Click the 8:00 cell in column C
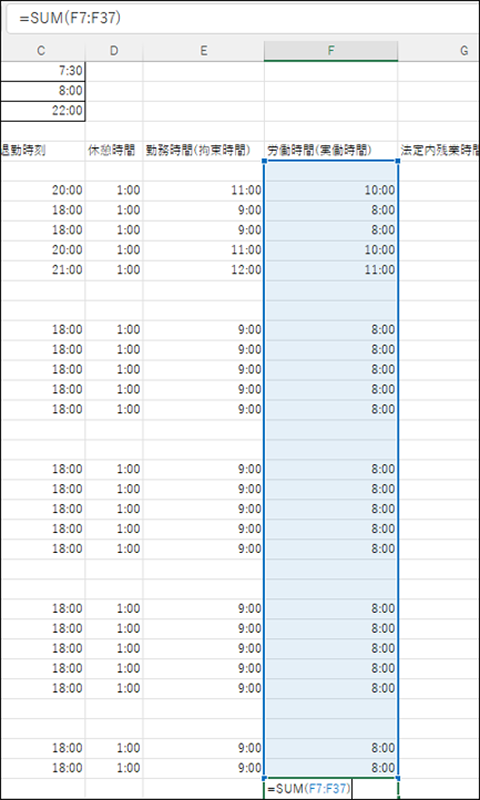The image size is (480, 800). tap(42, 91)
